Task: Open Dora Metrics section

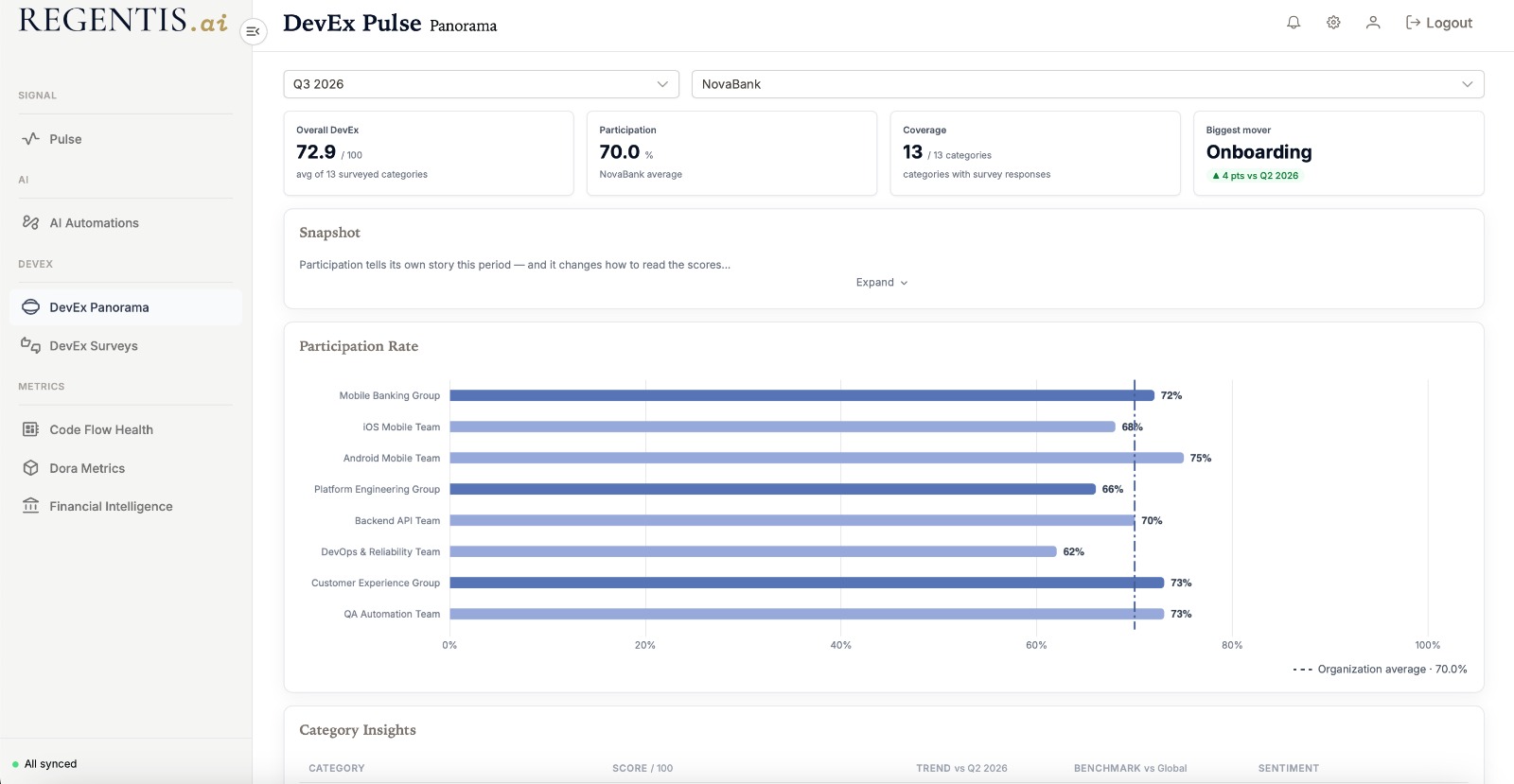Action: pyautogui.click(x=125, y=468)
